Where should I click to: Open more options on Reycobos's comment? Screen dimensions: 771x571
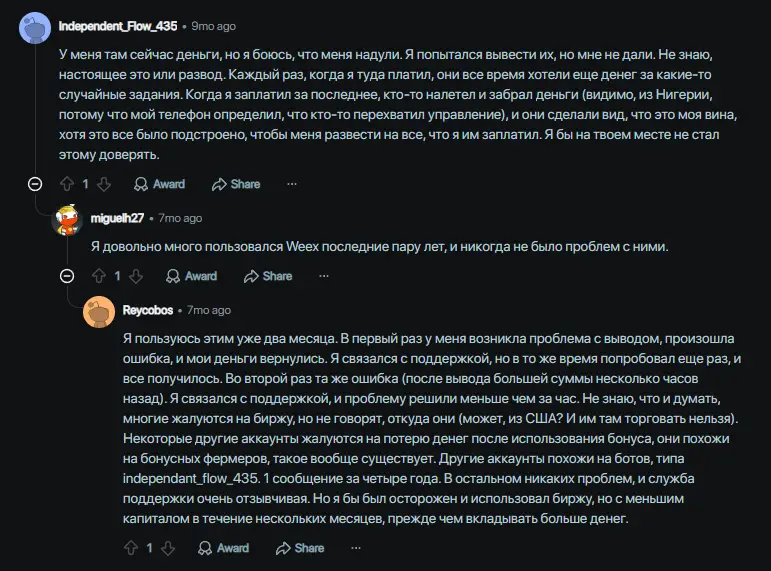click(x=356, y=548)
